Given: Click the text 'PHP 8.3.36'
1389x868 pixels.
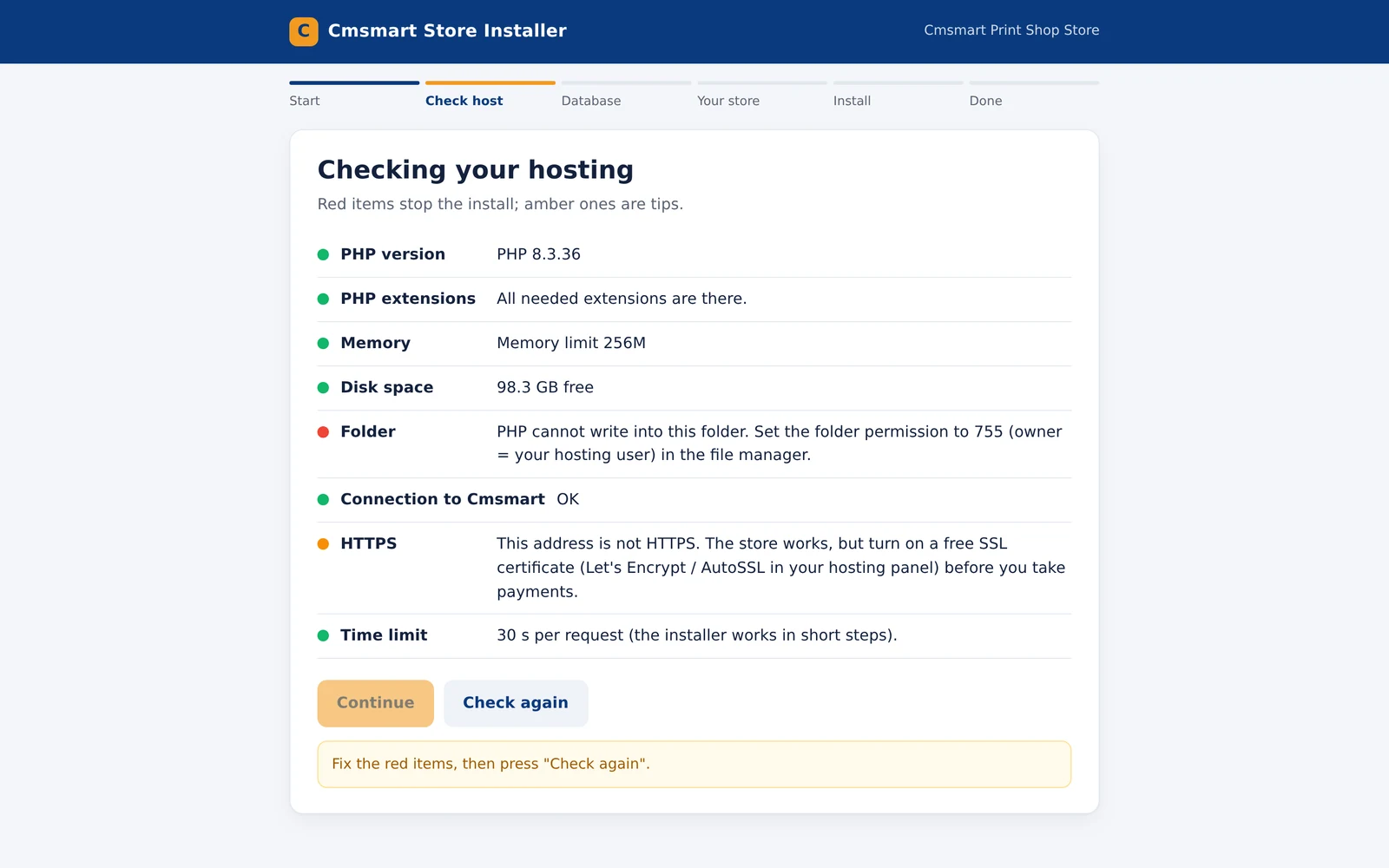Looking at the screenshot, I should (x=538, y=254).
